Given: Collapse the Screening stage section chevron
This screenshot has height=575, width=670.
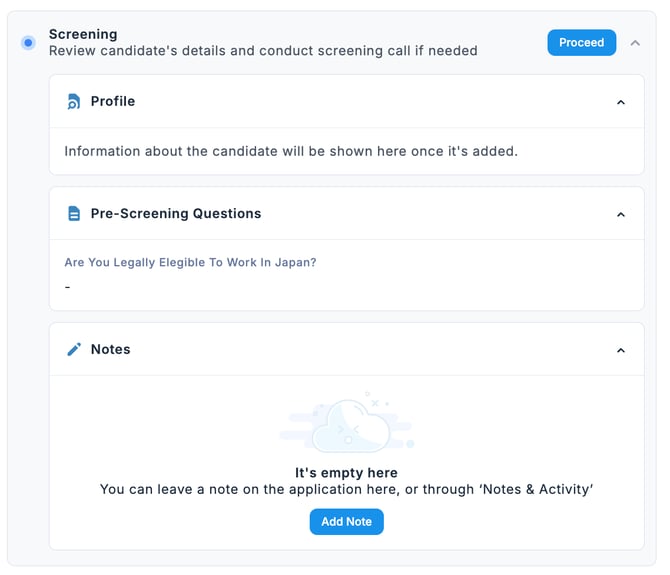Looking at the screenshot, I should (x=635, y=43).
